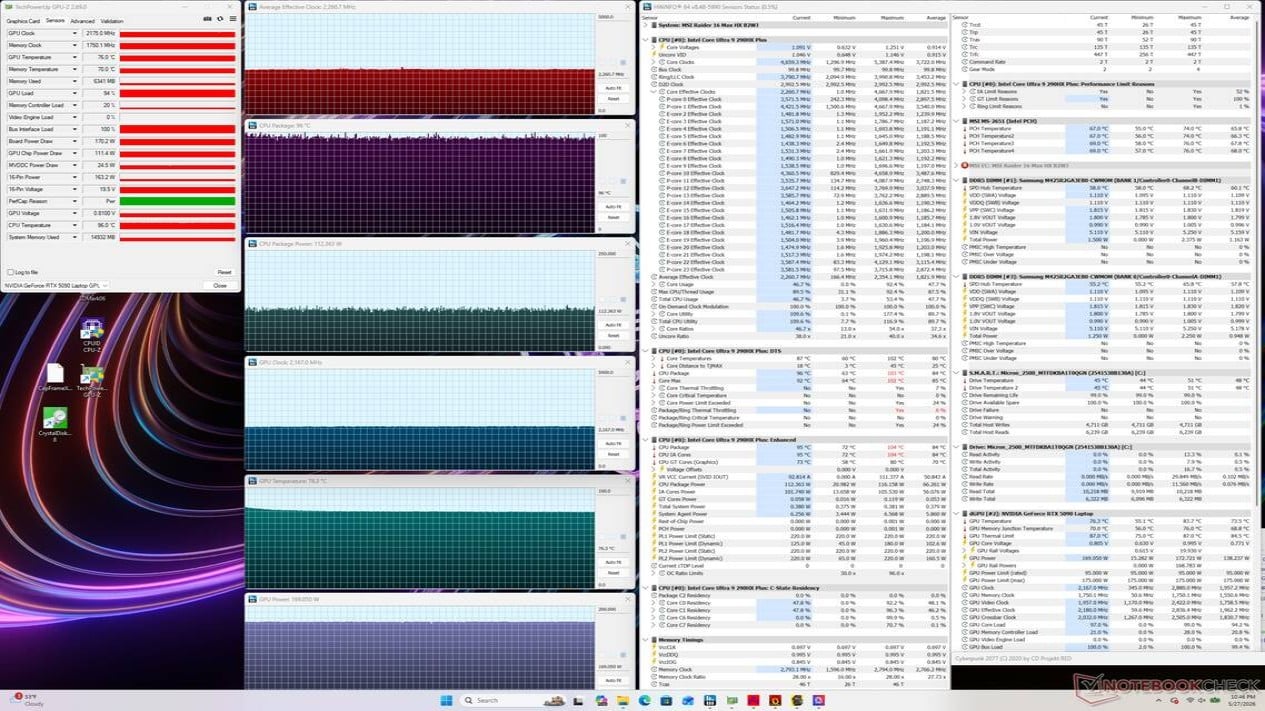Screen dimensions: 1265x711
Task: Select the PCH Temperature2 row
Action: (1107, 136)
